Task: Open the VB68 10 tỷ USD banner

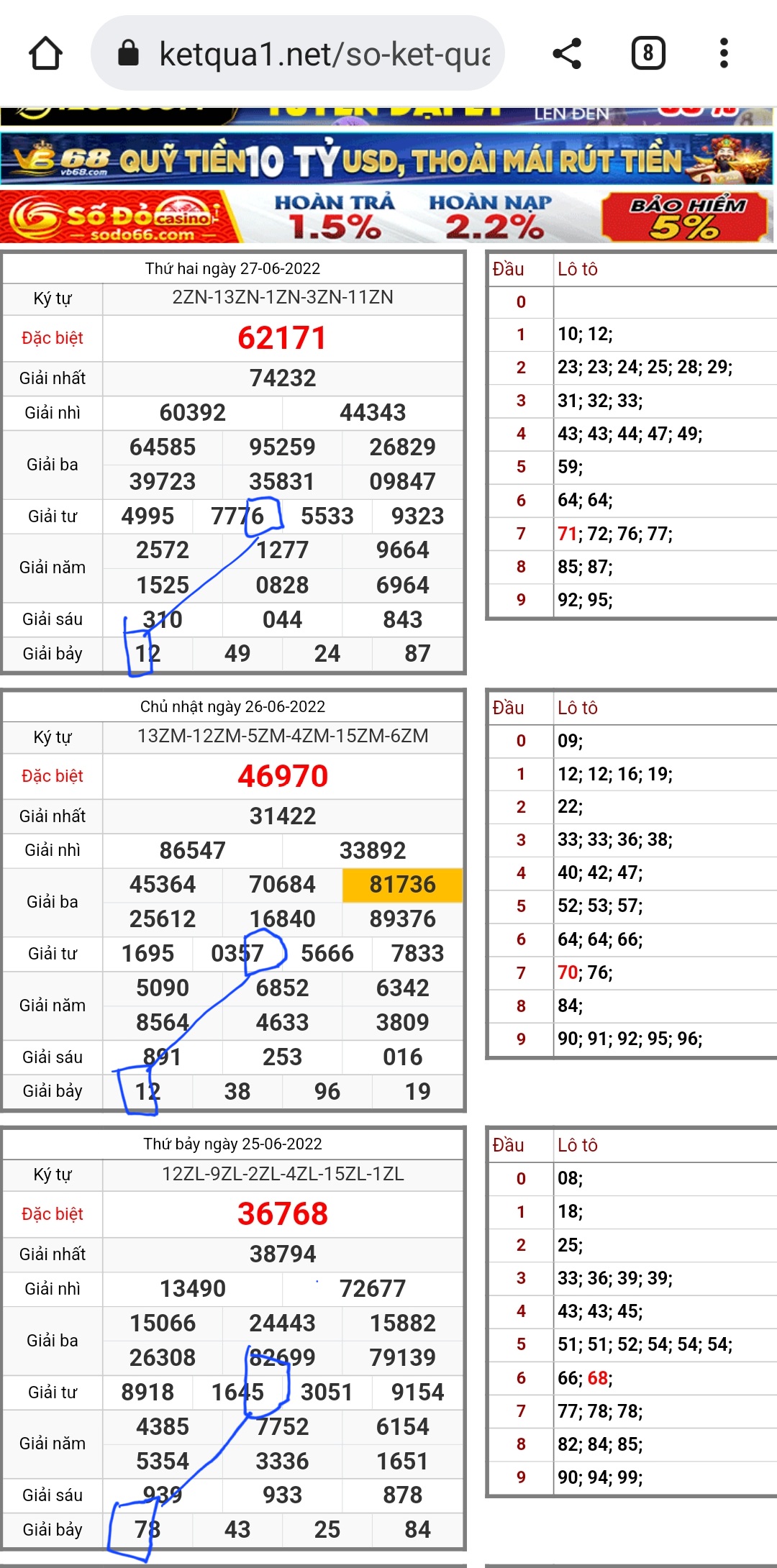Action: (387, 160)
